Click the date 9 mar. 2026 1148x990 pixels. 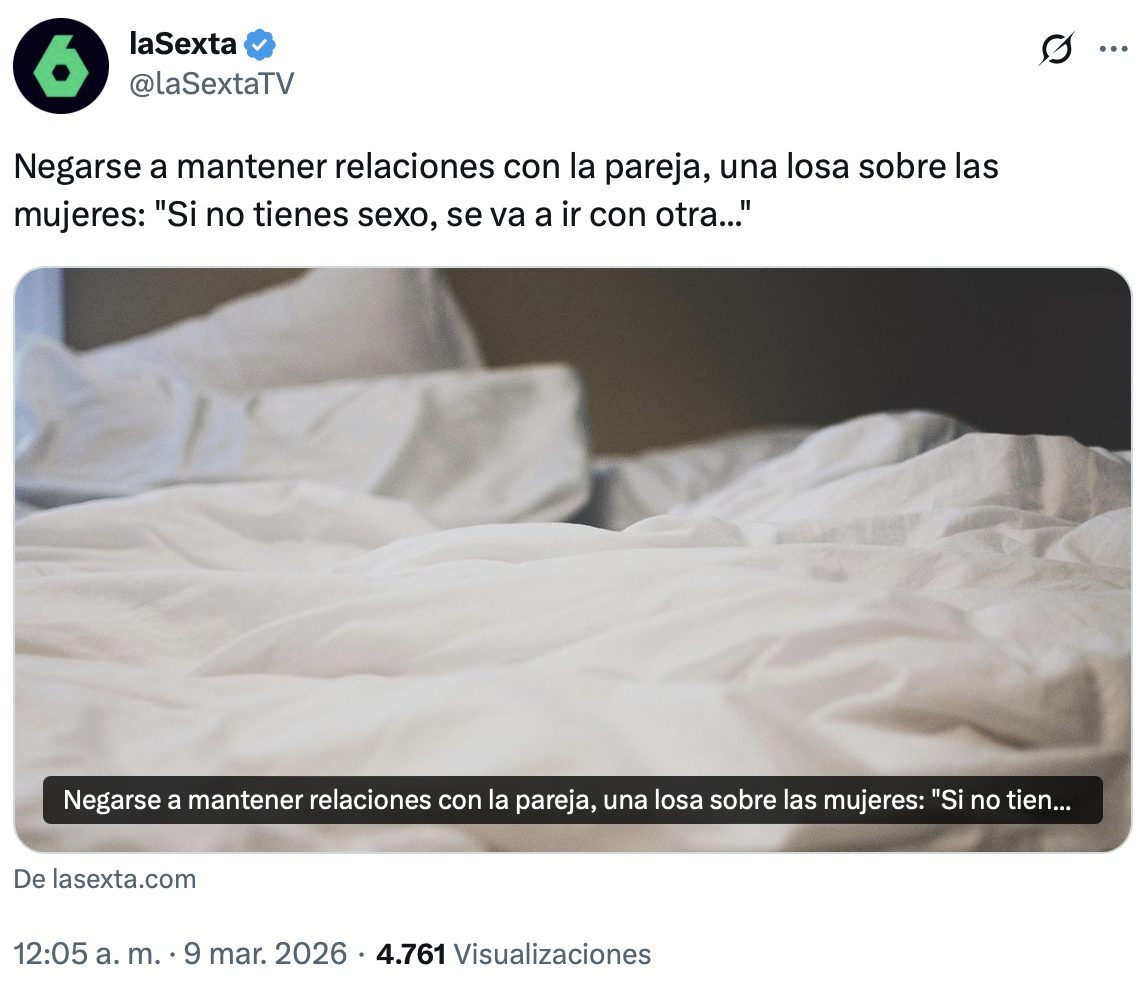[265, 954]
